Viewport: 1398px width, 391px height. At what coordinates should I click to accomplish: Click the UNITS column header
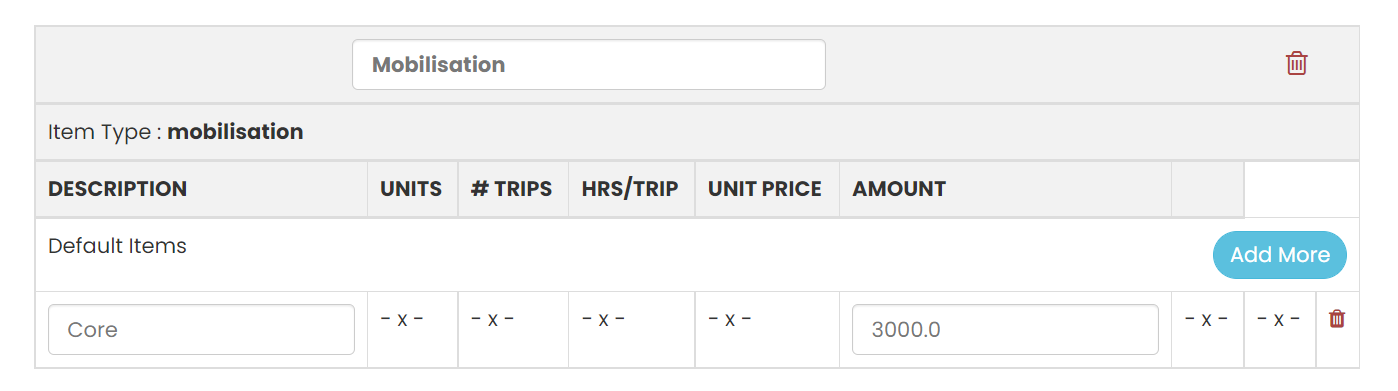[x=411, y=189]
